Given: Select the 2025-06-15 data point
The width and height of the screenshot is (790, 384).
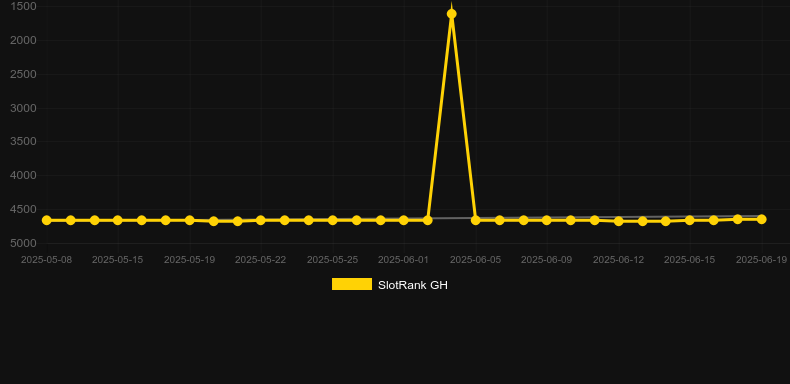Looking at the screenshot, I should [690, 220].
